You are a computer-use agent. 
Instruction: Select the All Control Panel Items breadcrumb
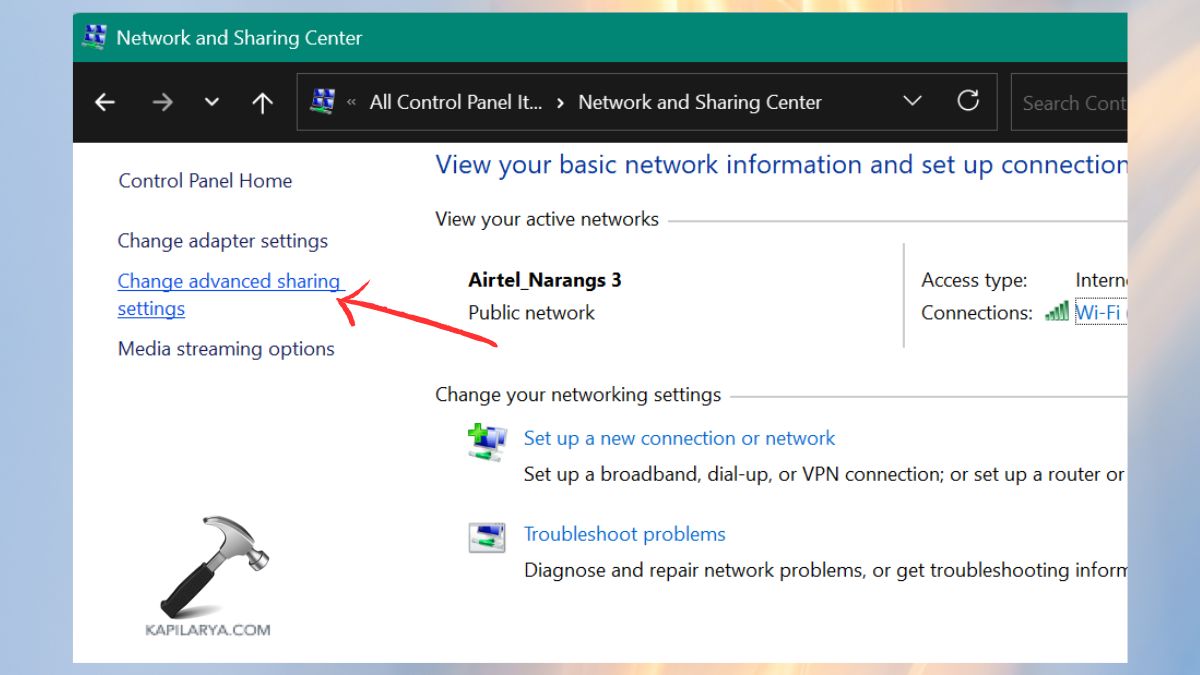point(456,101)
